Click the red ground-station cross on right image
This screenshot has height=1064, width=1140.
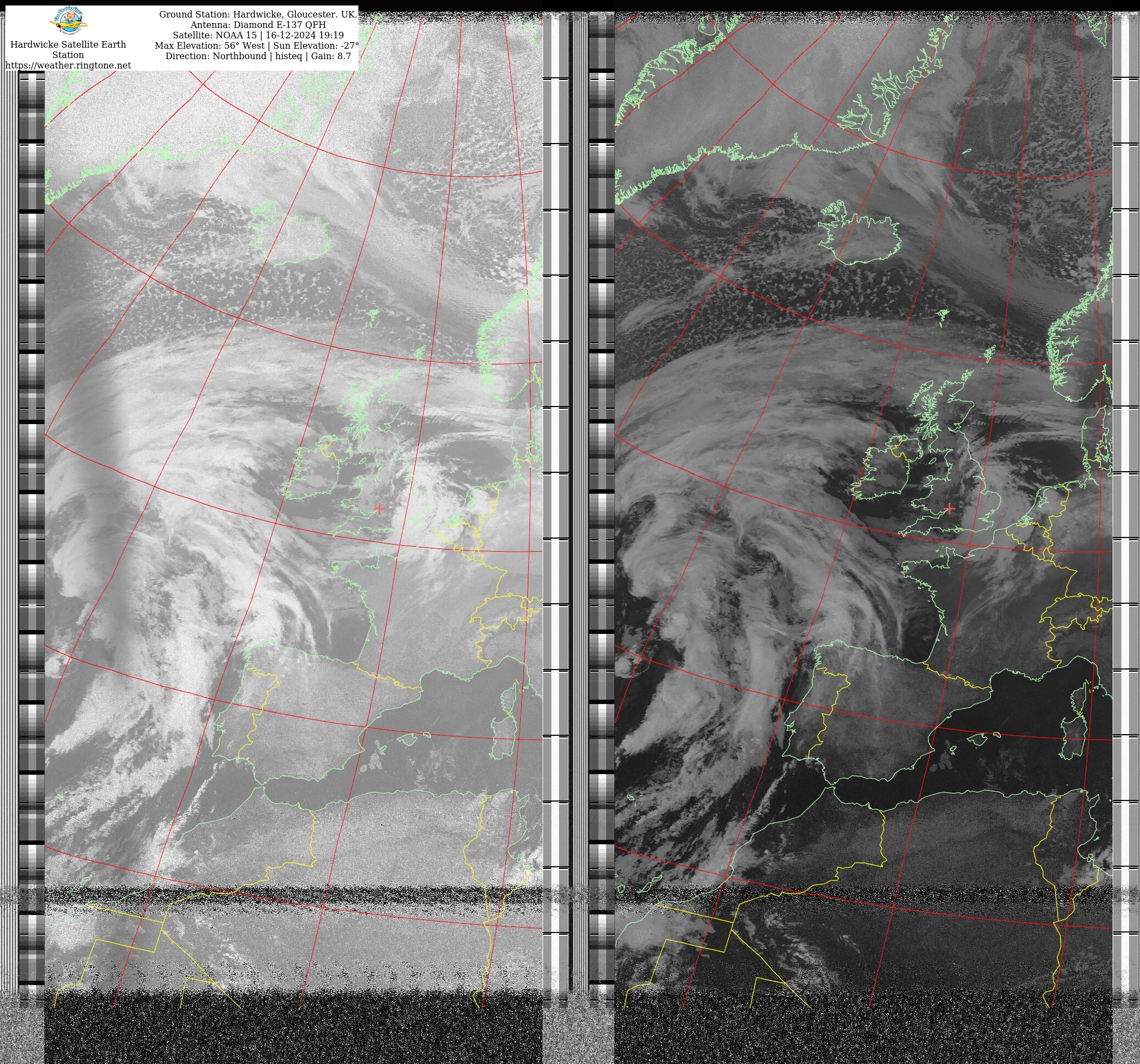click(950, 508)
